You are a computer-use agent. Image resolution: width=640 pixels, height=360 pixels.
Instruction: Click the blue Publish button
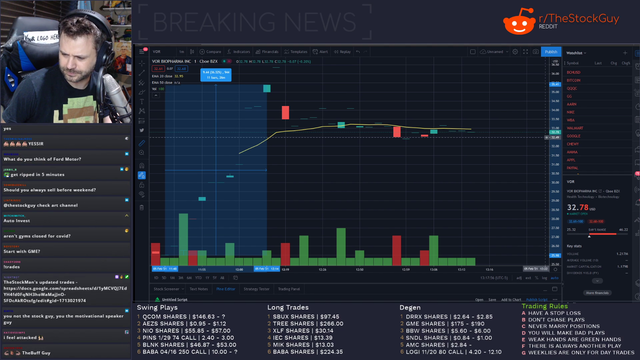tap(551, 52)
